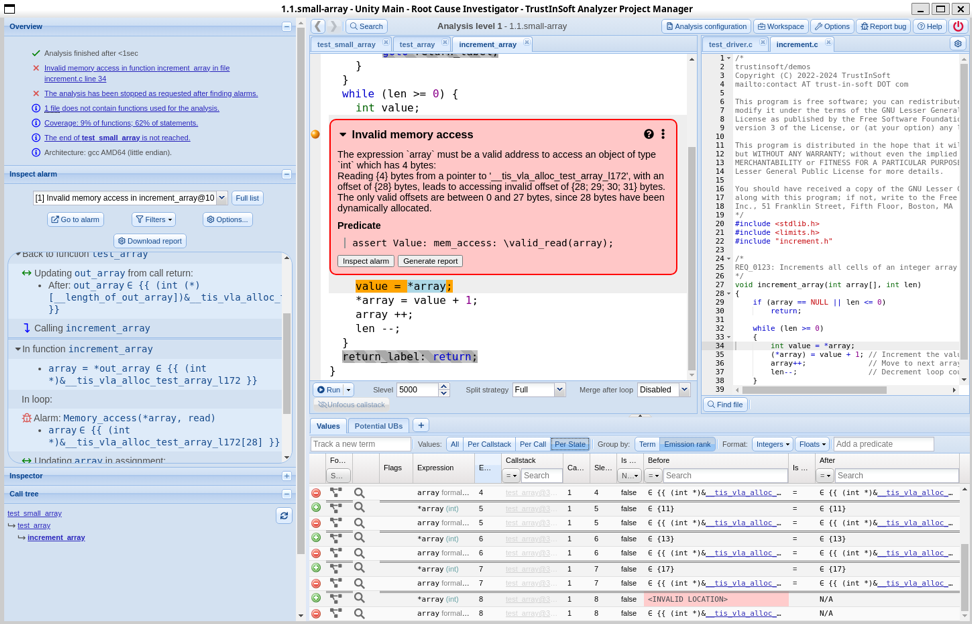Click the orange alarm marker in gutter

point(315,134)
